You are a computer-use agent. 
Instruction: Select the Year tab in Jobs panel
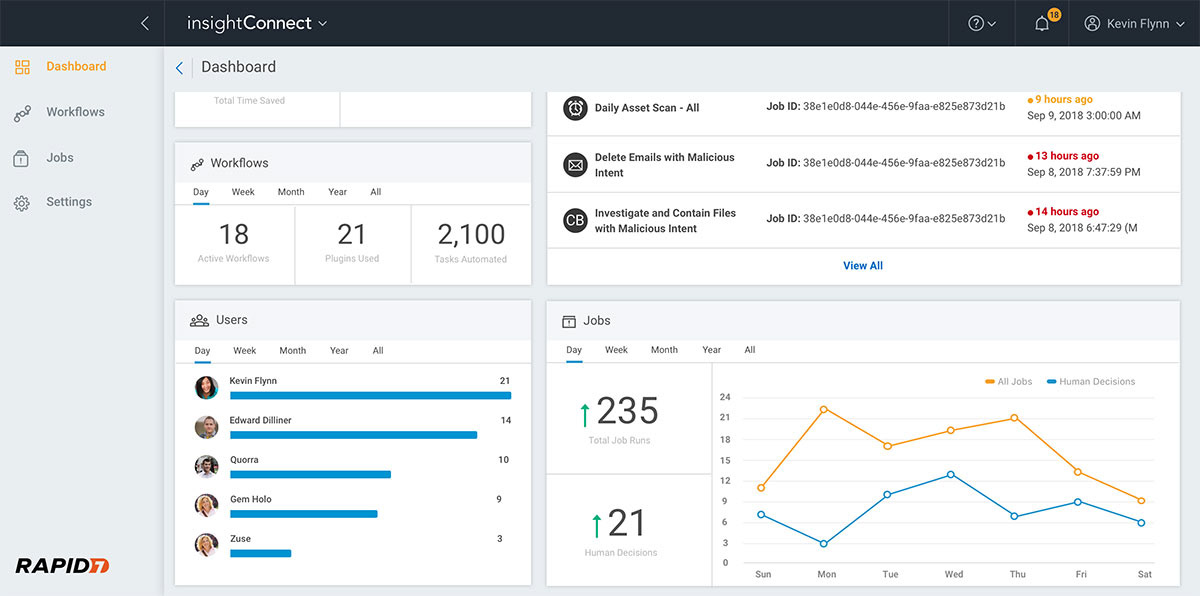[x=711, y=350]
